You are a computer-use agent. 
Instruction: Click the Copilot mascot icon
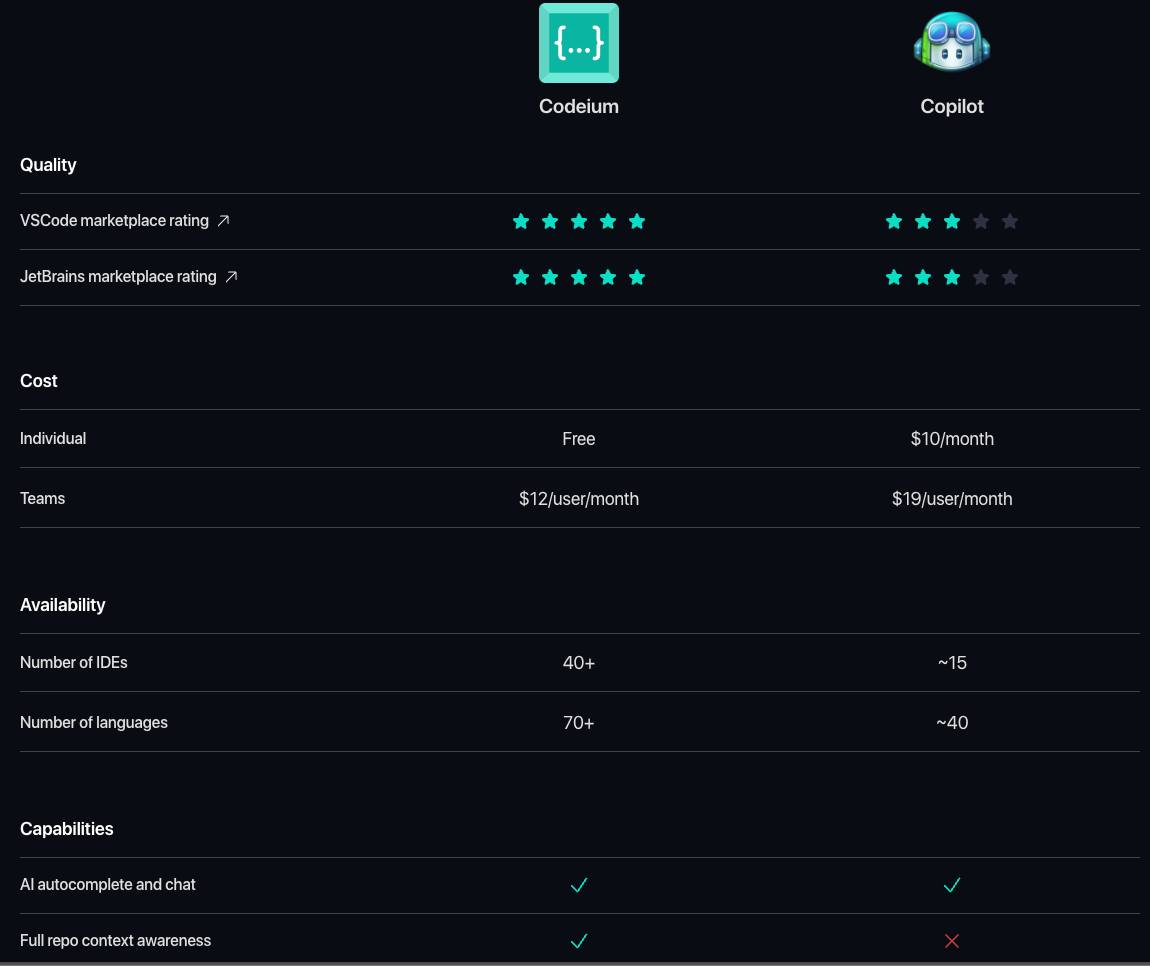pyautogui.click(x=951, y=41)
